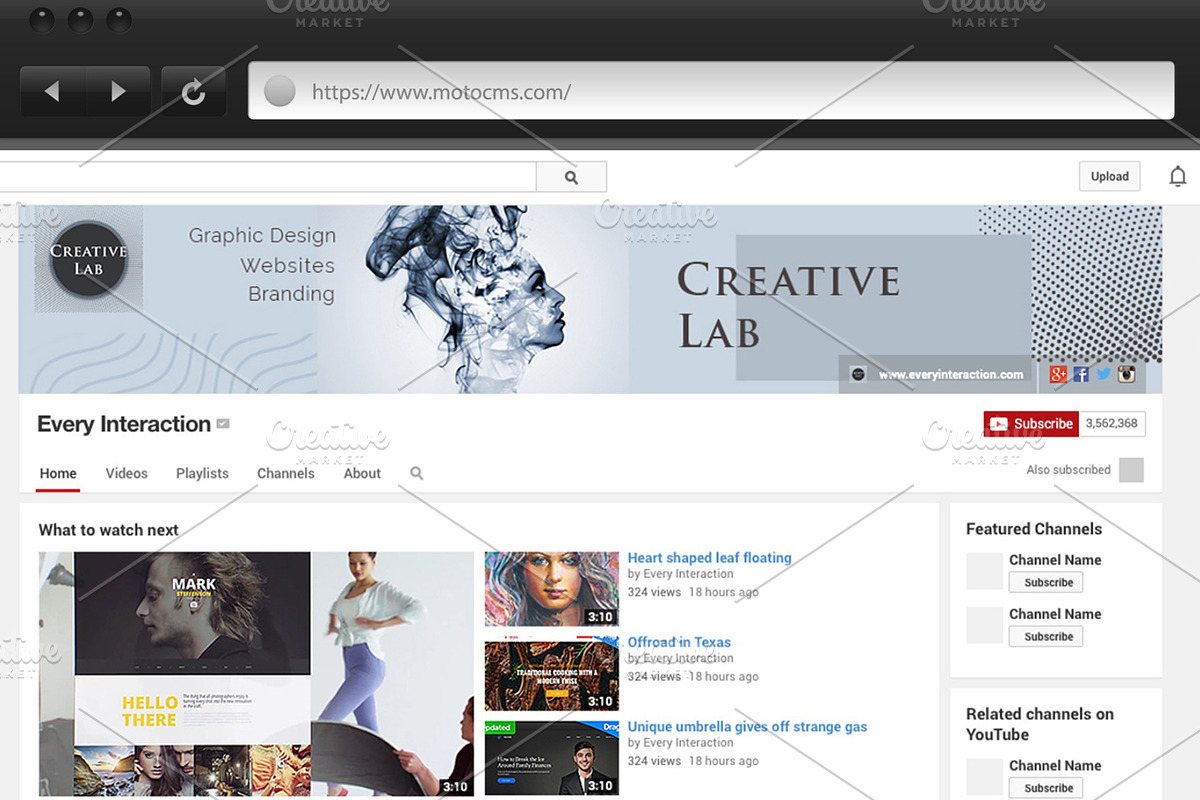Click the red Subscribe button
This screenshot has height=800, width=1200.
(1031, 424)
